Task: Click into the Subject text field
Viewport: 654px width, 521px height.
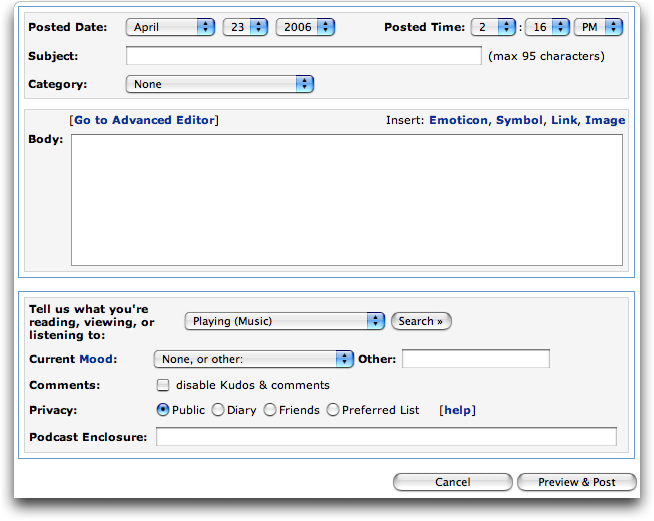Action: pyautogui.click(x=304, y=55)
